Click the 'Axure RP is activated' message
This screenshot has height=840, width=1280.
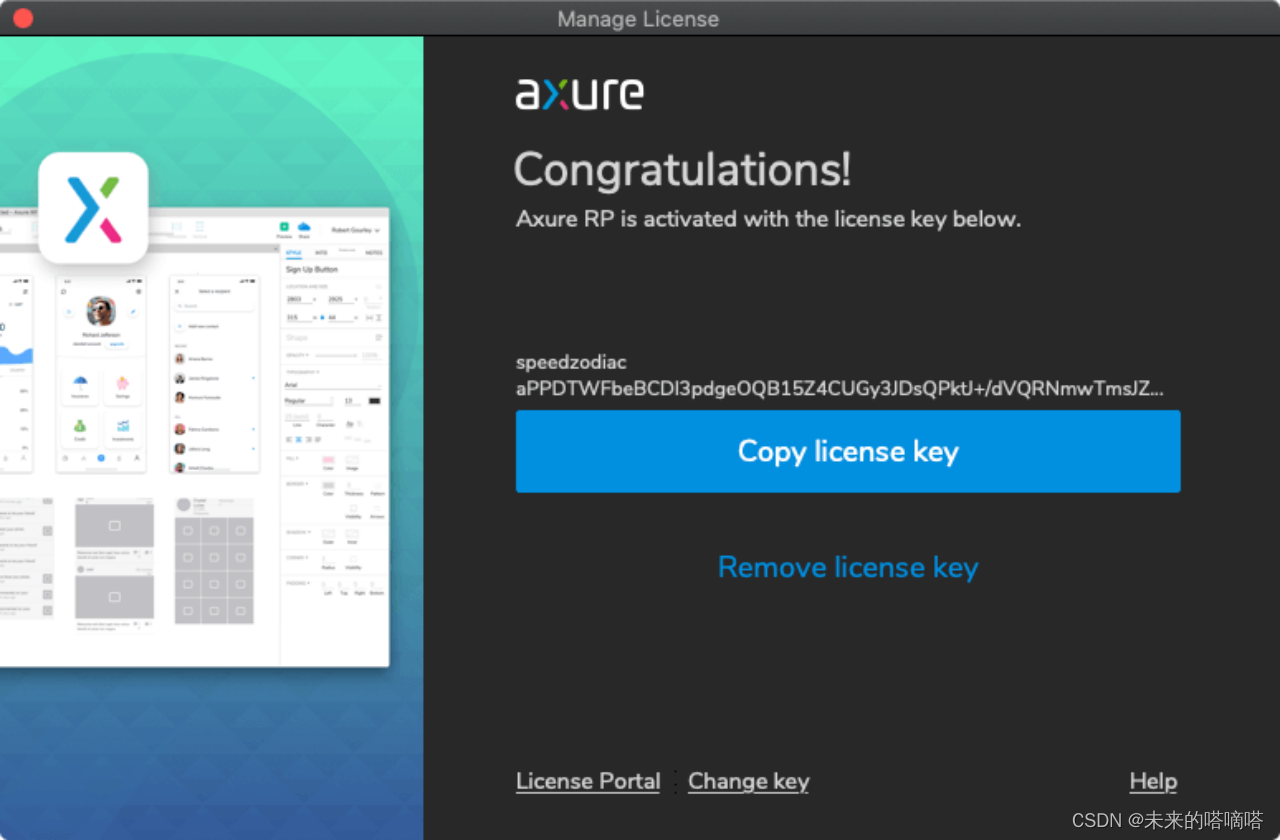pyautogui.click(x=768, y=219)
